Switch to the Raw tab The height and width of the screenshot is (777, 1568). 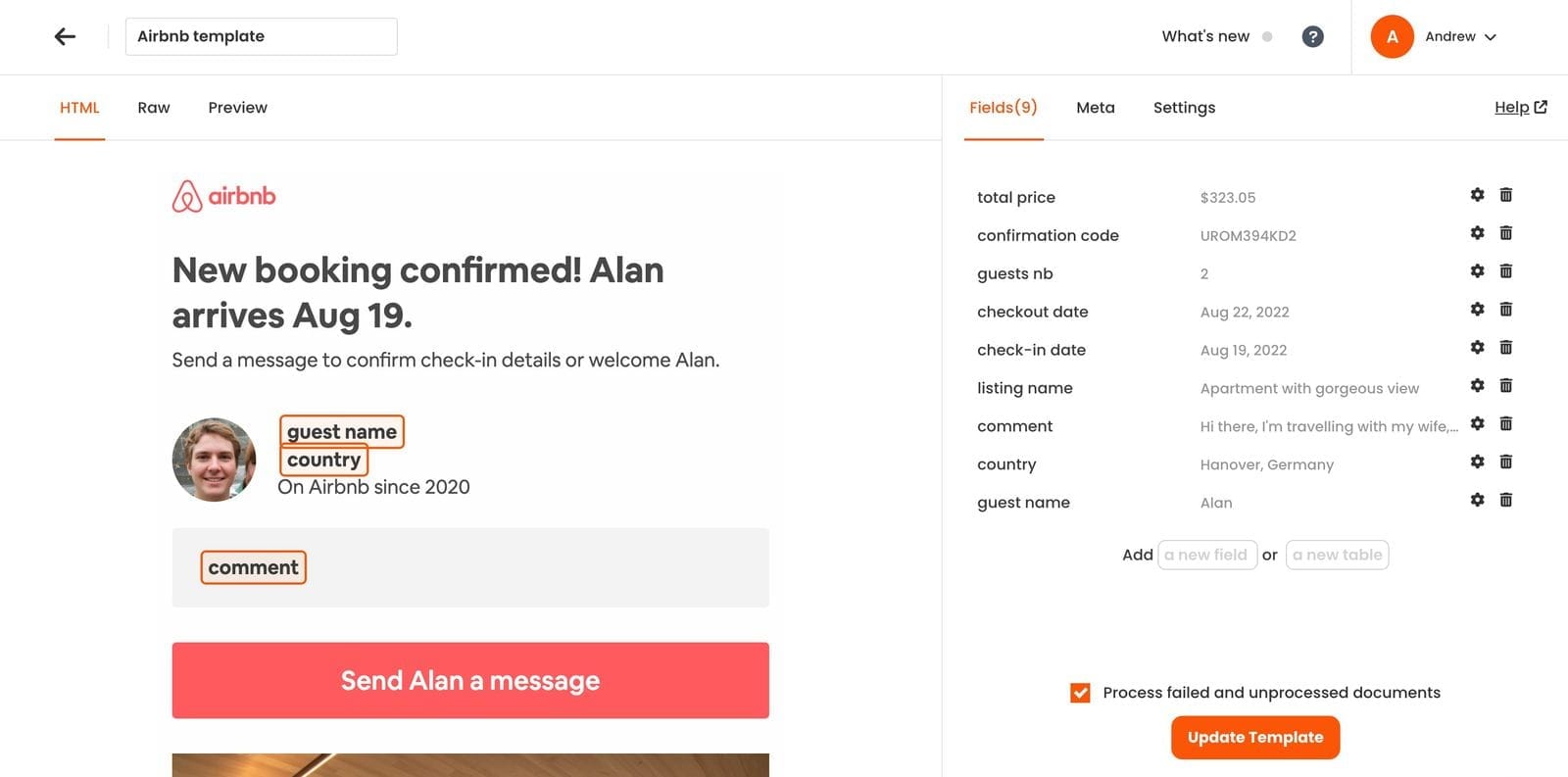(154, 108)
